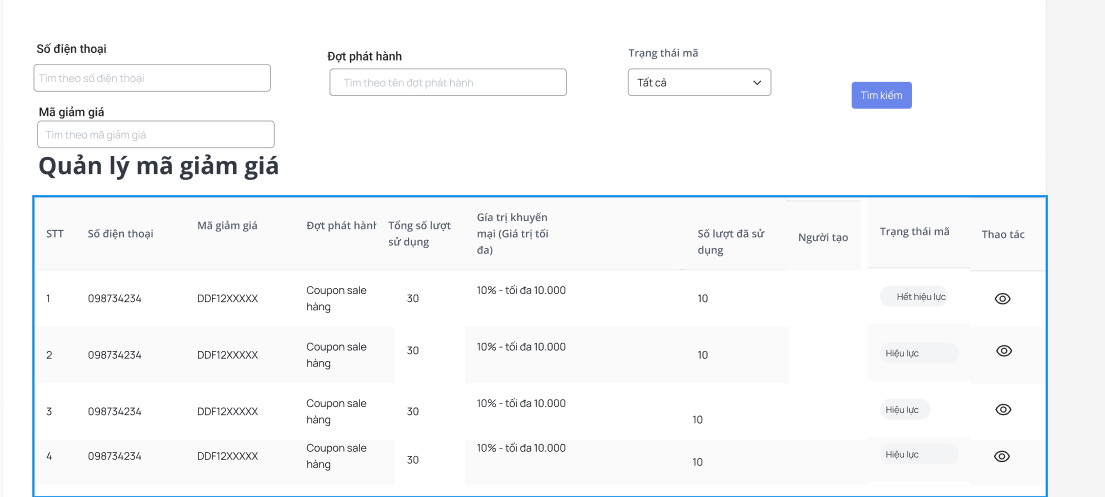View details of coupon row 2
The height and width of the screenshot is (497, 1105).
click(1004, 350)
